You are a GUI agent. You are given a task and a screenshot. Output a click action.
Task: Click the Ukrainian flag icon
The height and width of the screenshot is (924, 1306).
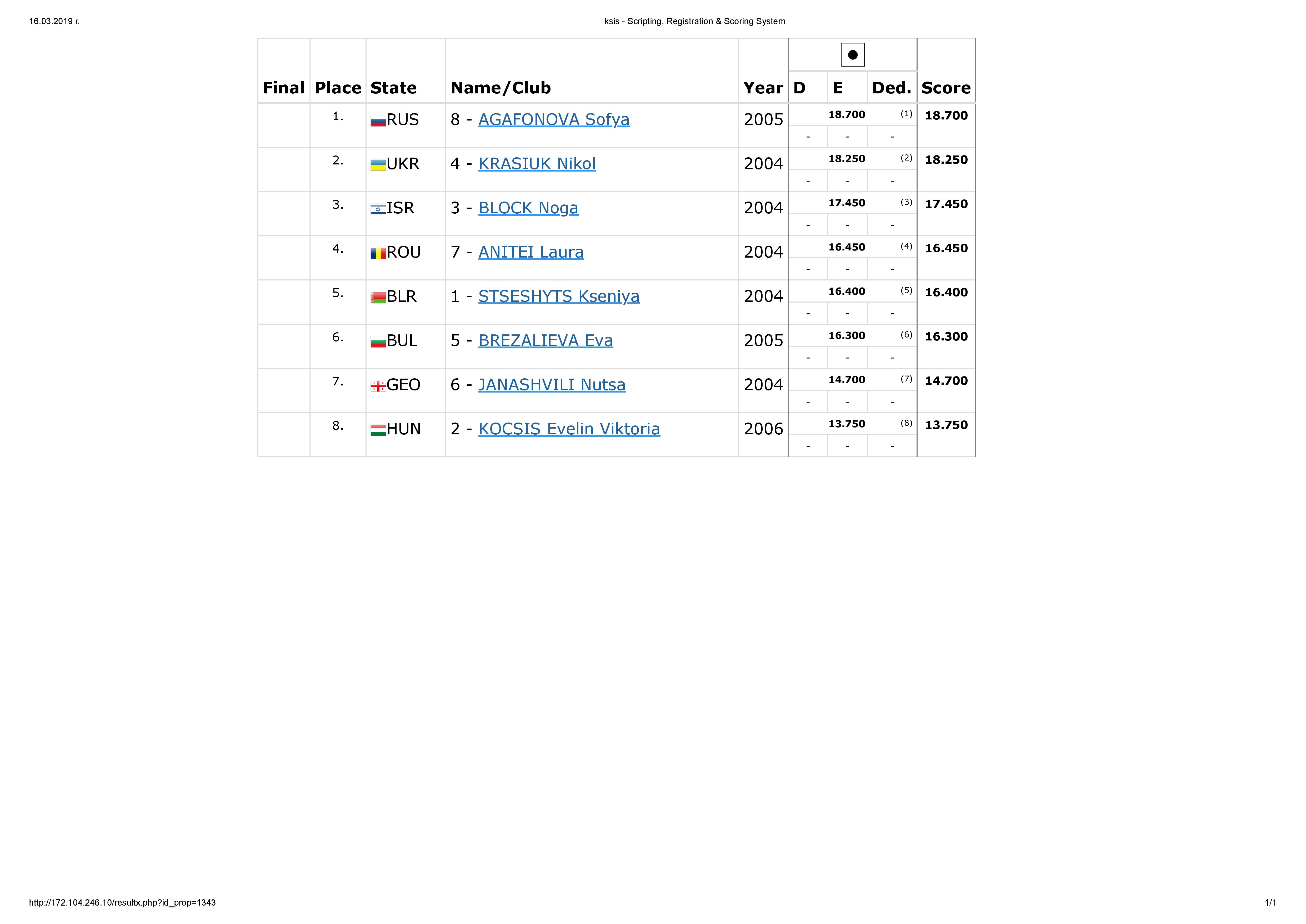[x=378, y=165]
